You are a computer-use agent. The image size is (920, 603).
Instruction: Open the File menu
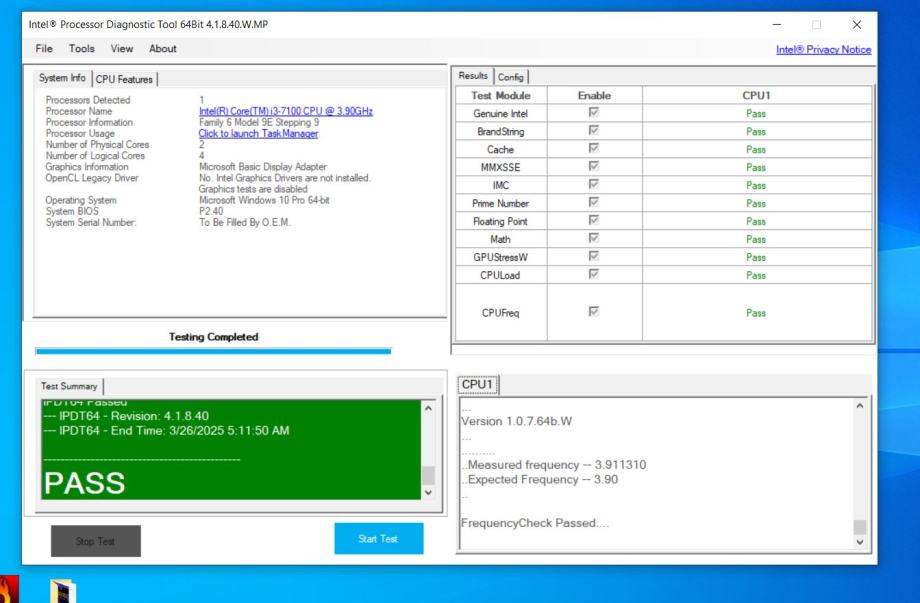tap(44, 49)
